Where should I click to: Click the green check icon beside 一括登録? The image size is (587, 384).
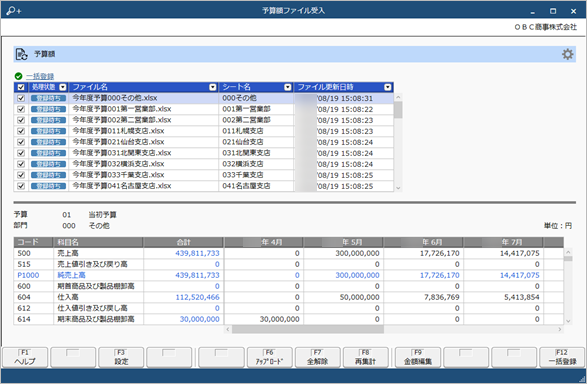[18, 76]
